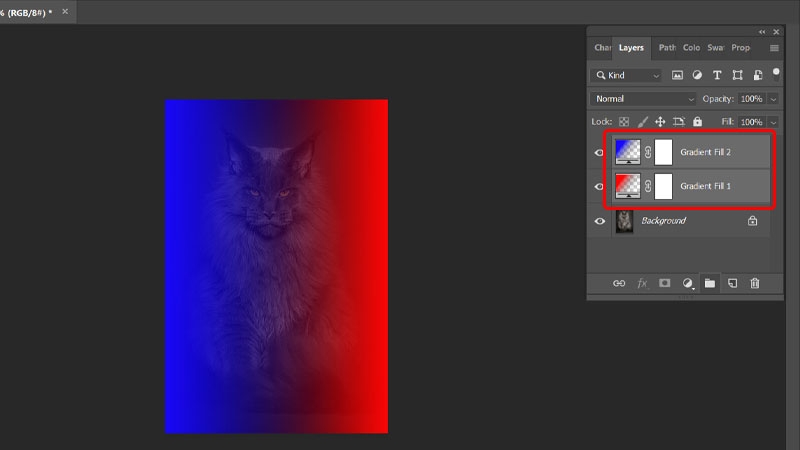Select Gradient Fill 2 layer mask thumbnail

click(x=663, y=152)
